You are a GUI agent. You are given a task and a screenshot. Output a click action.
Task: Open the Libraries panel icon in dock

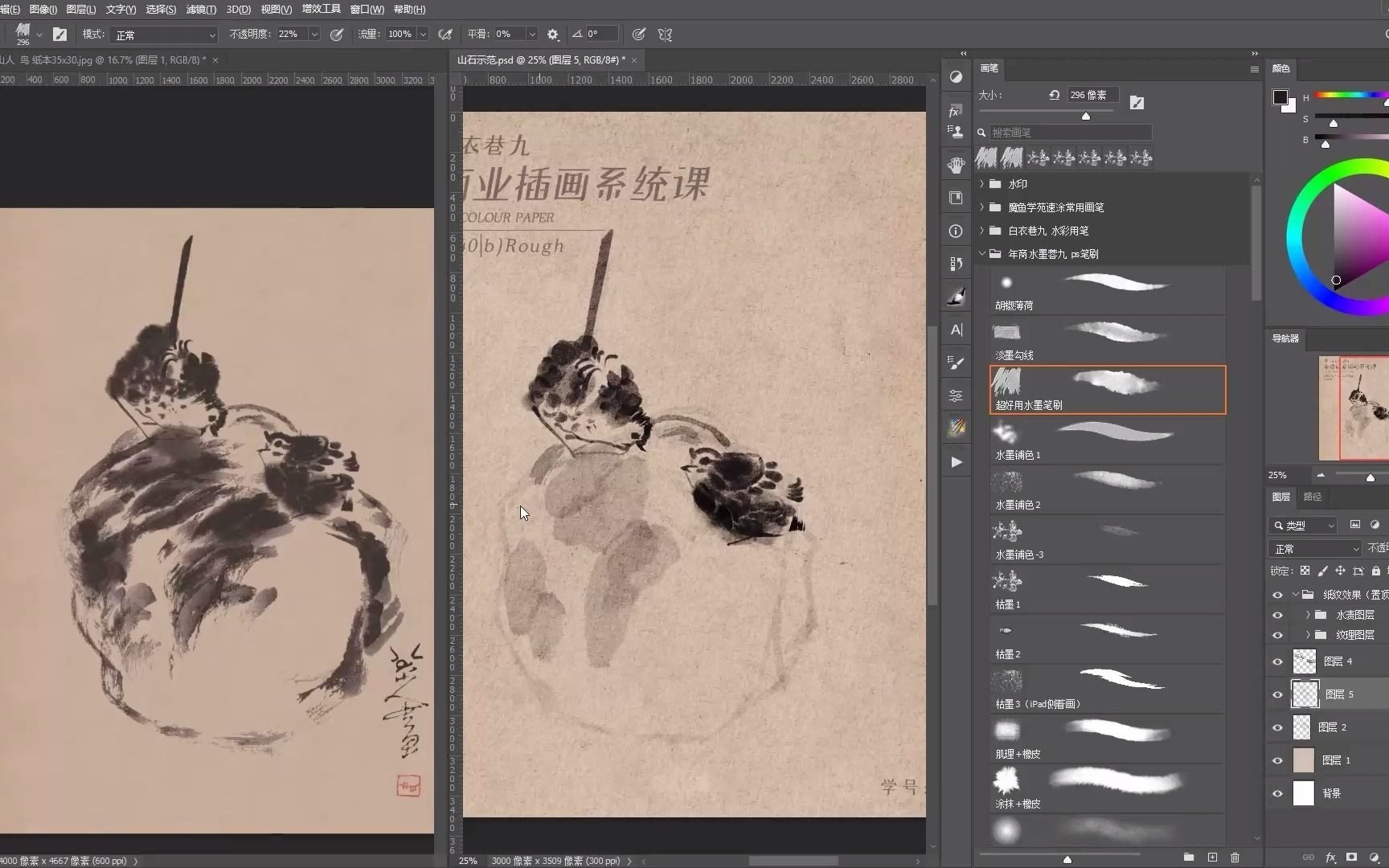point(956,198)
